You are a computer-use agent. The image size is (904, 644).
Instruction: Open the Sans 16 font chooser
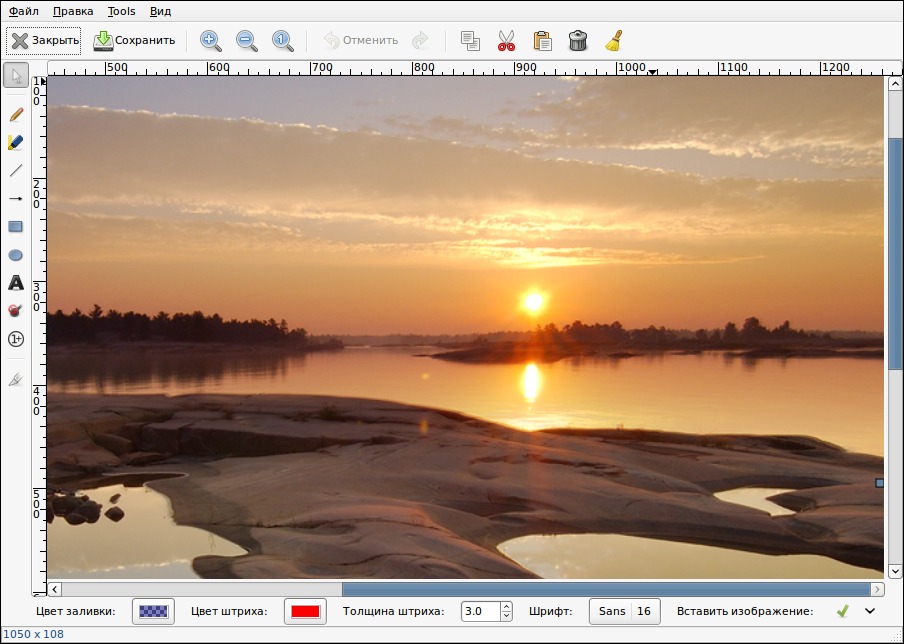pos(624,611)
